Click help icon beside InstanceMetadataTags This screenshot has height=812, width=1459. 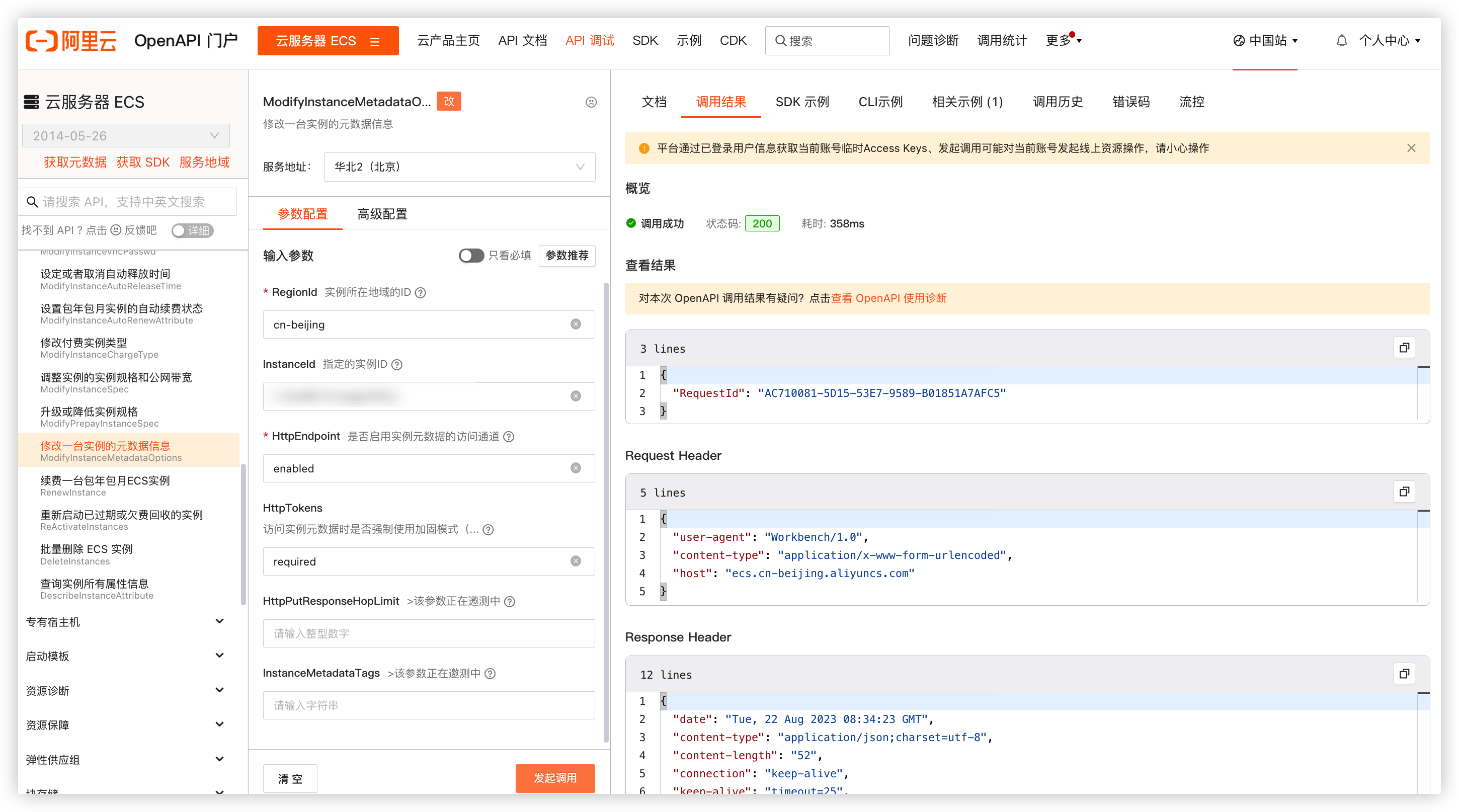click(x=490, y=673)
